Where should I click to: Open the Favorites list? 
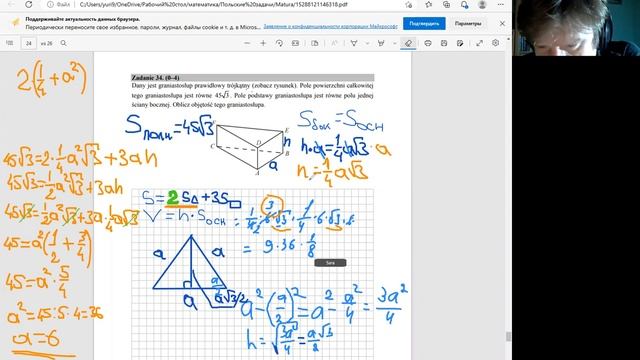(x=429, y=4)
